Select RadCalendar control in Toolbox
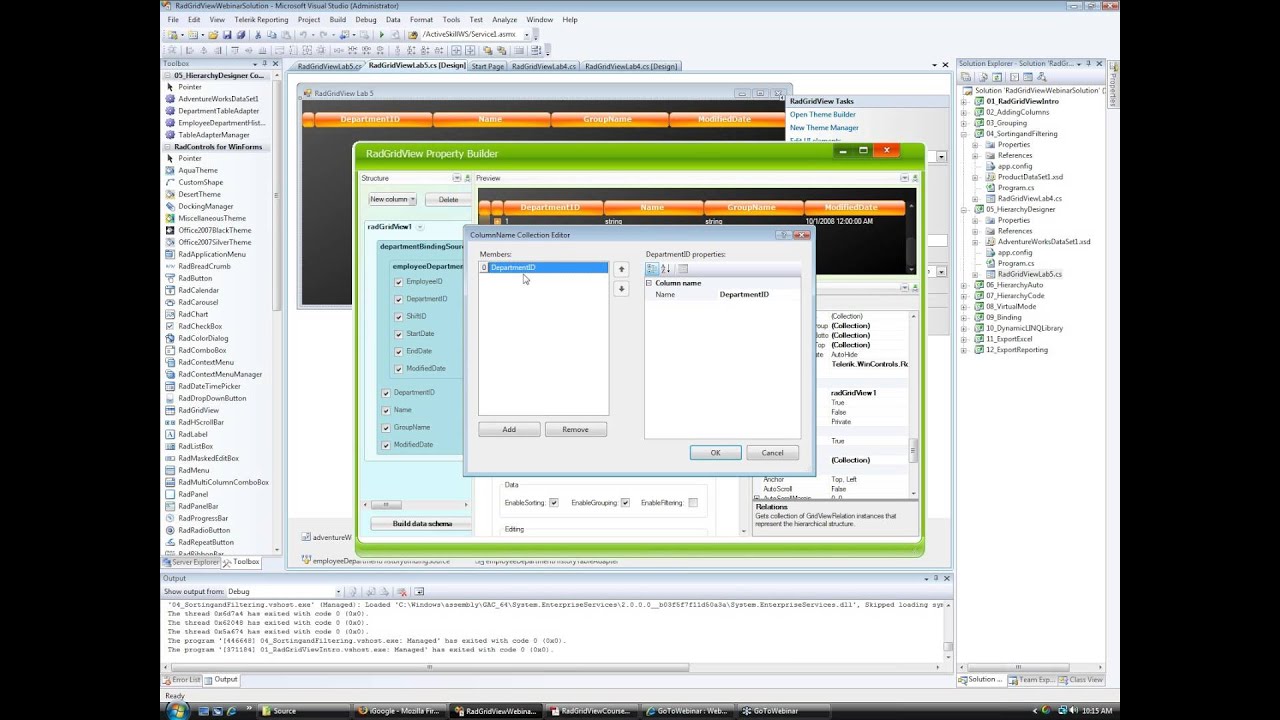 tap(198, 290)
